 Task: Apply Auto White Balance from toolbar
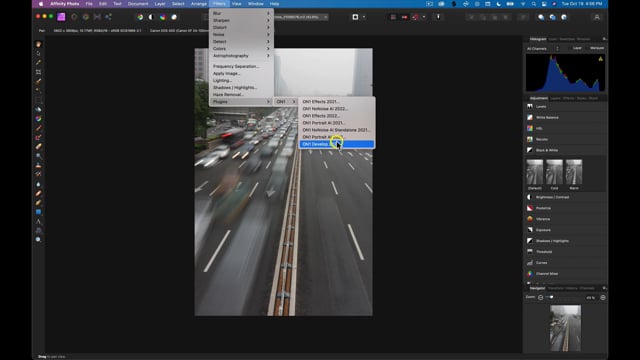point(174,17)
